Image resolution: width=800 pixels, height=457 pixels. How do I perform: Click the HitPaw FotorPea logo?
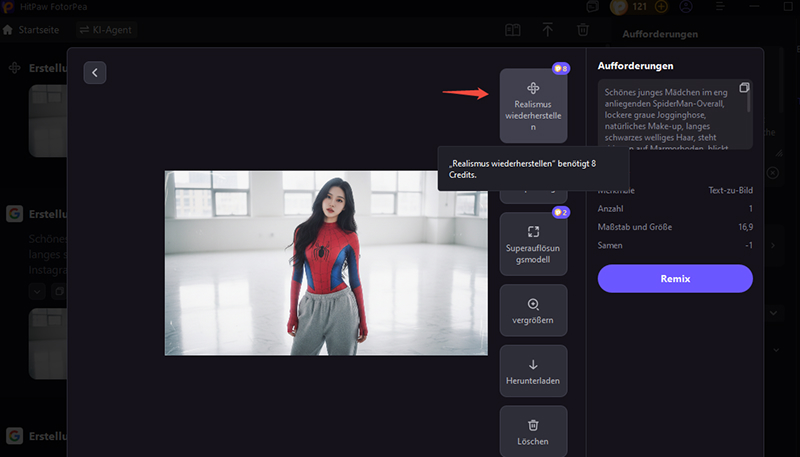click(8, 7)
